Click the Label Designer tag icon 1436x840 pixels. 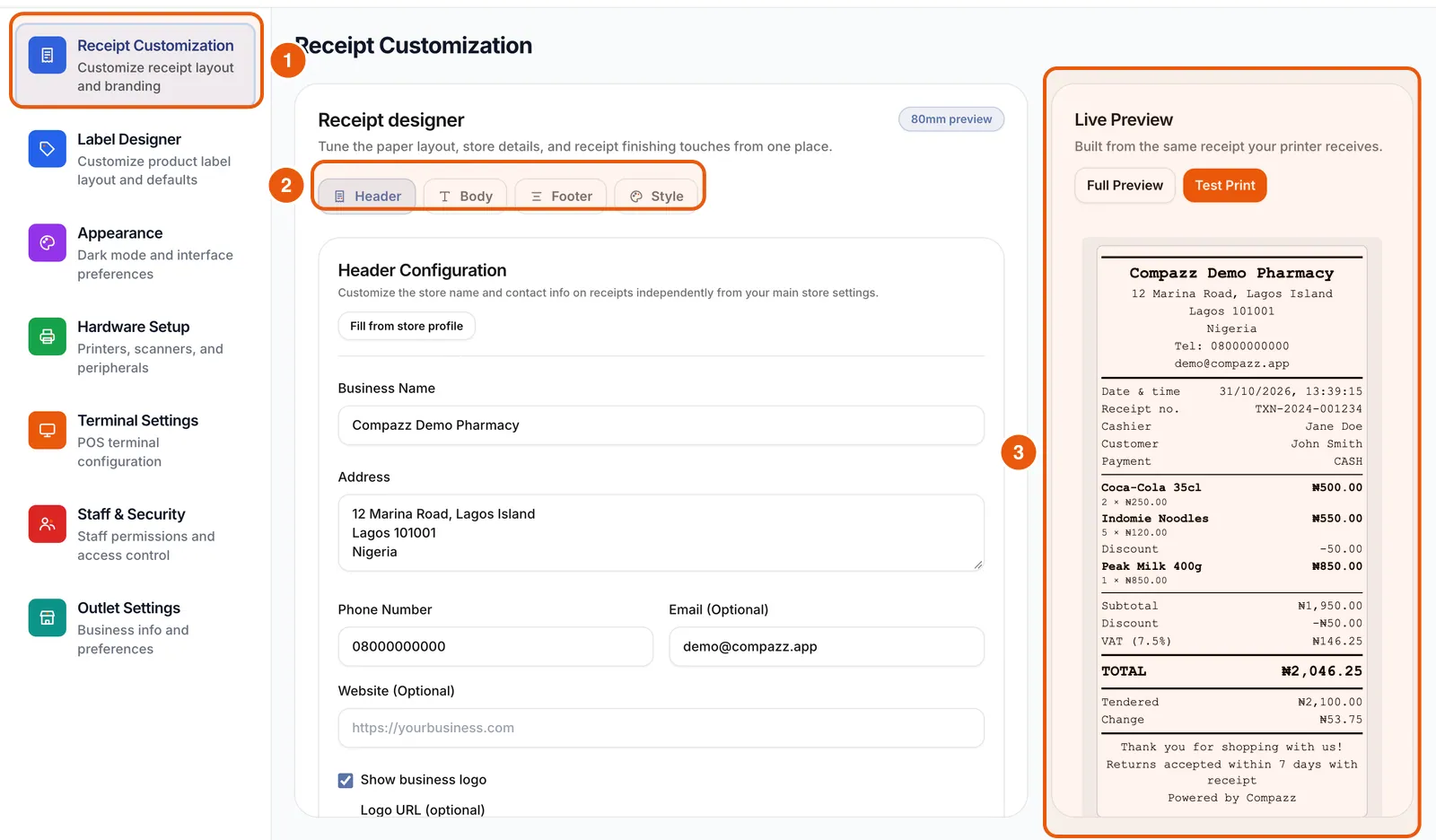click(48, 149)
